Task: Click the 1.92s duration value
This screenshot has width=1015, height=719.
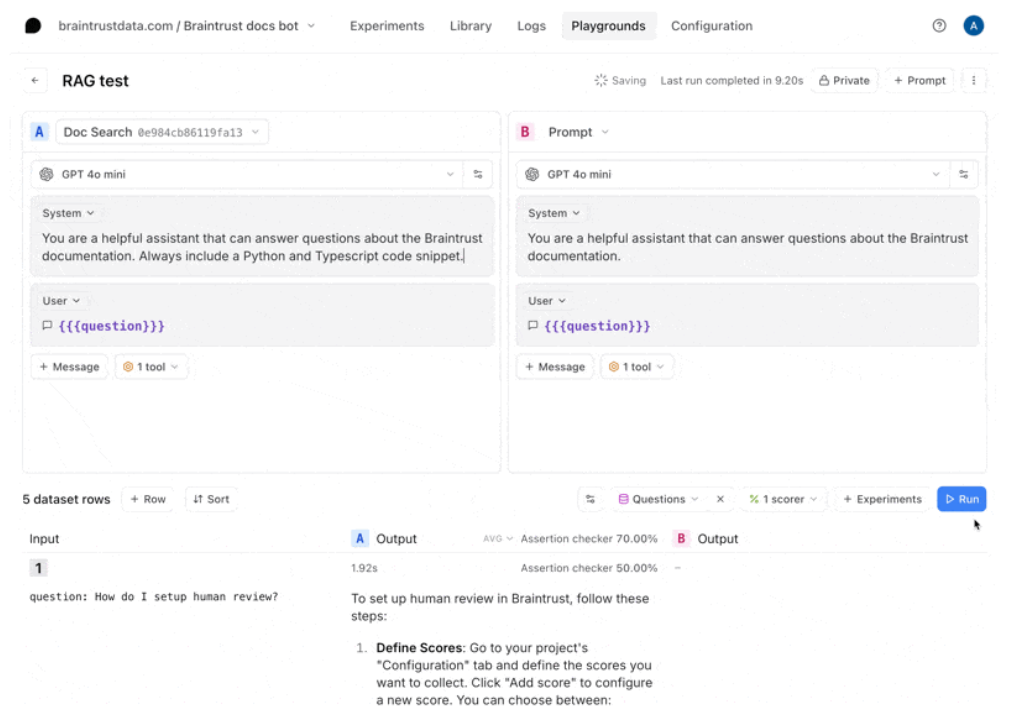Action: pyautogui.click(x=364, y=568)
